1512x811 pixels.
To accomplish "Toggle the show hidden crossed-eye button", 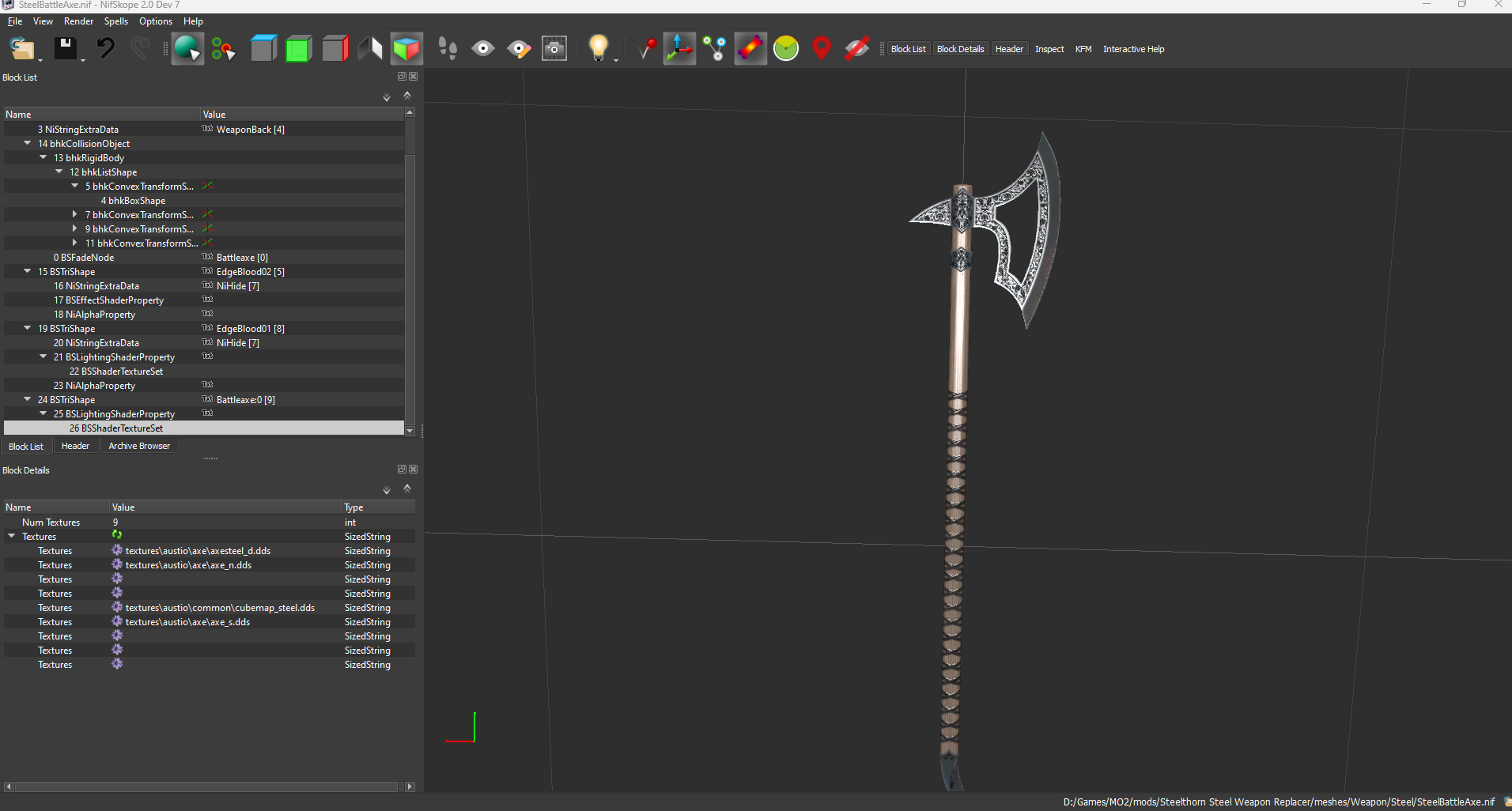I will [x=856, y=49].
